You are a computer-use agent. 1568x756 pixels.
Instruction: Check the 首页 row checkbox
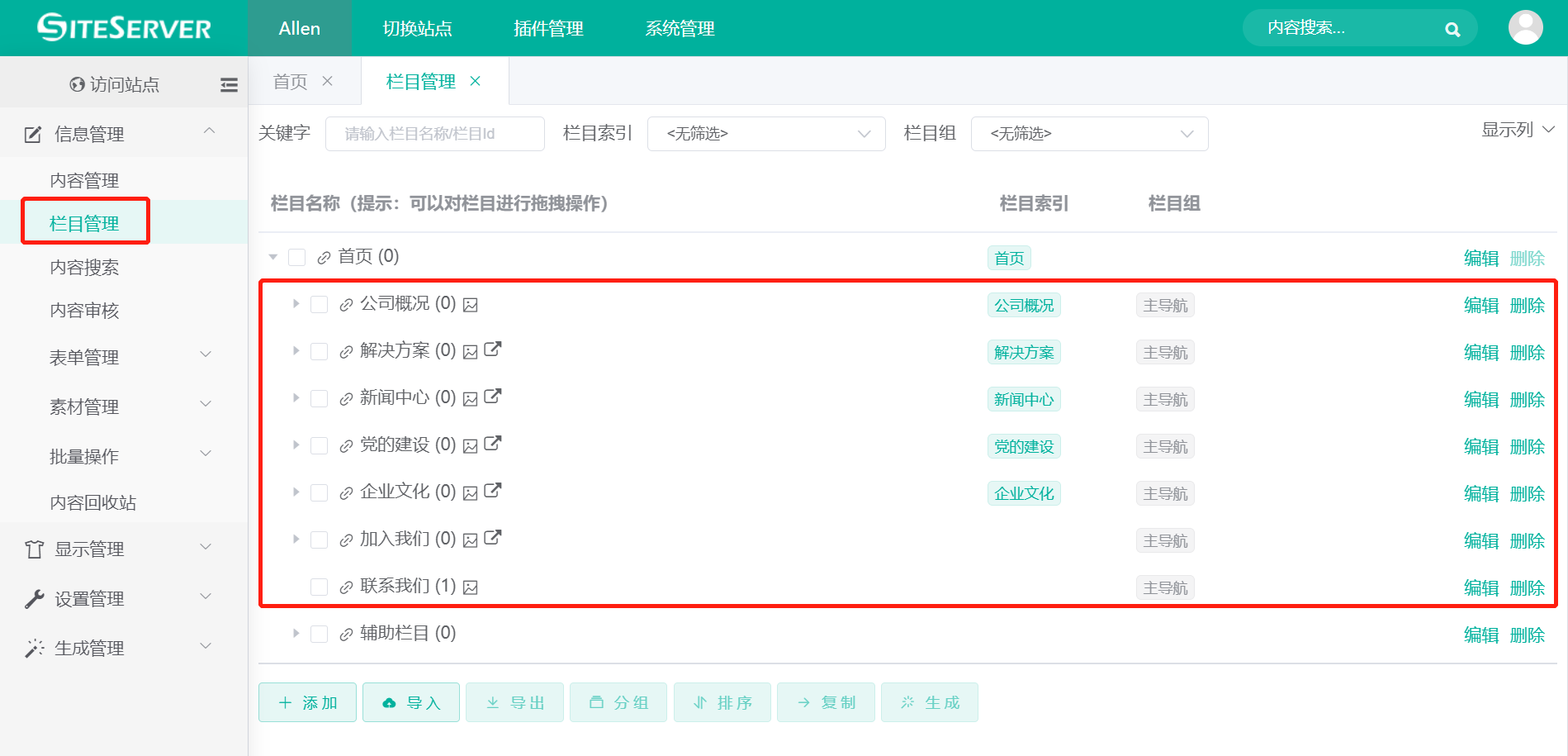pos(296,256)
